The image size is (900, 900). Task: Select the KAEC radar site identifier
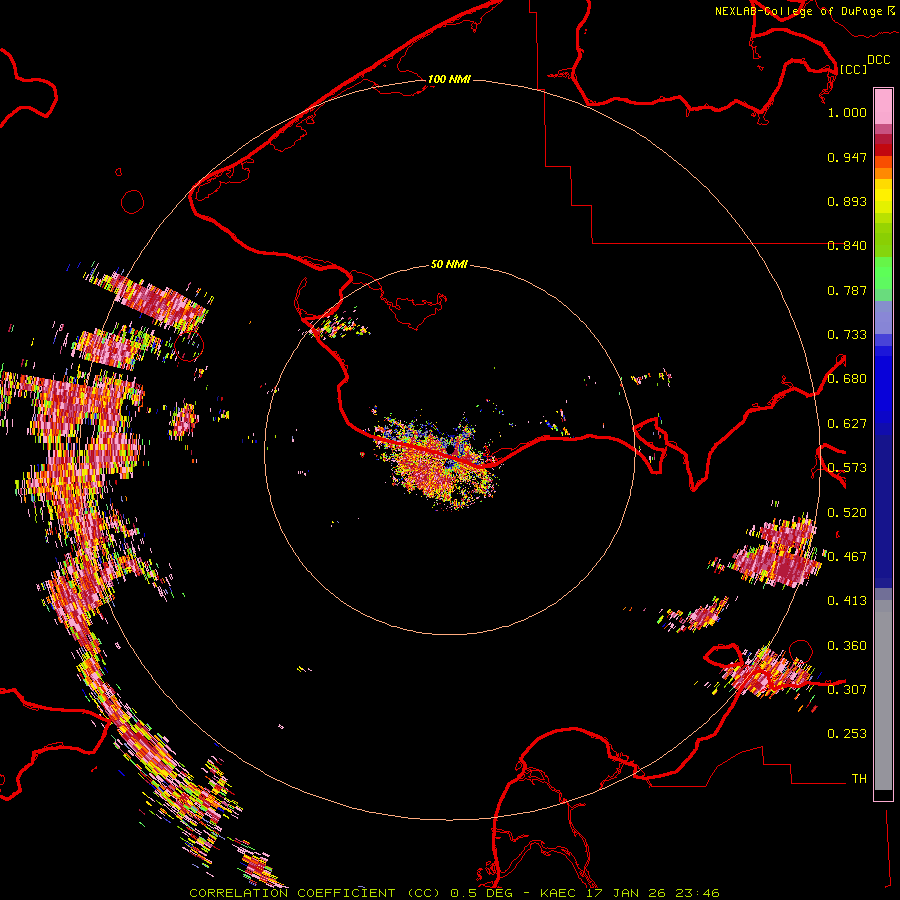(x=558, y=893)
